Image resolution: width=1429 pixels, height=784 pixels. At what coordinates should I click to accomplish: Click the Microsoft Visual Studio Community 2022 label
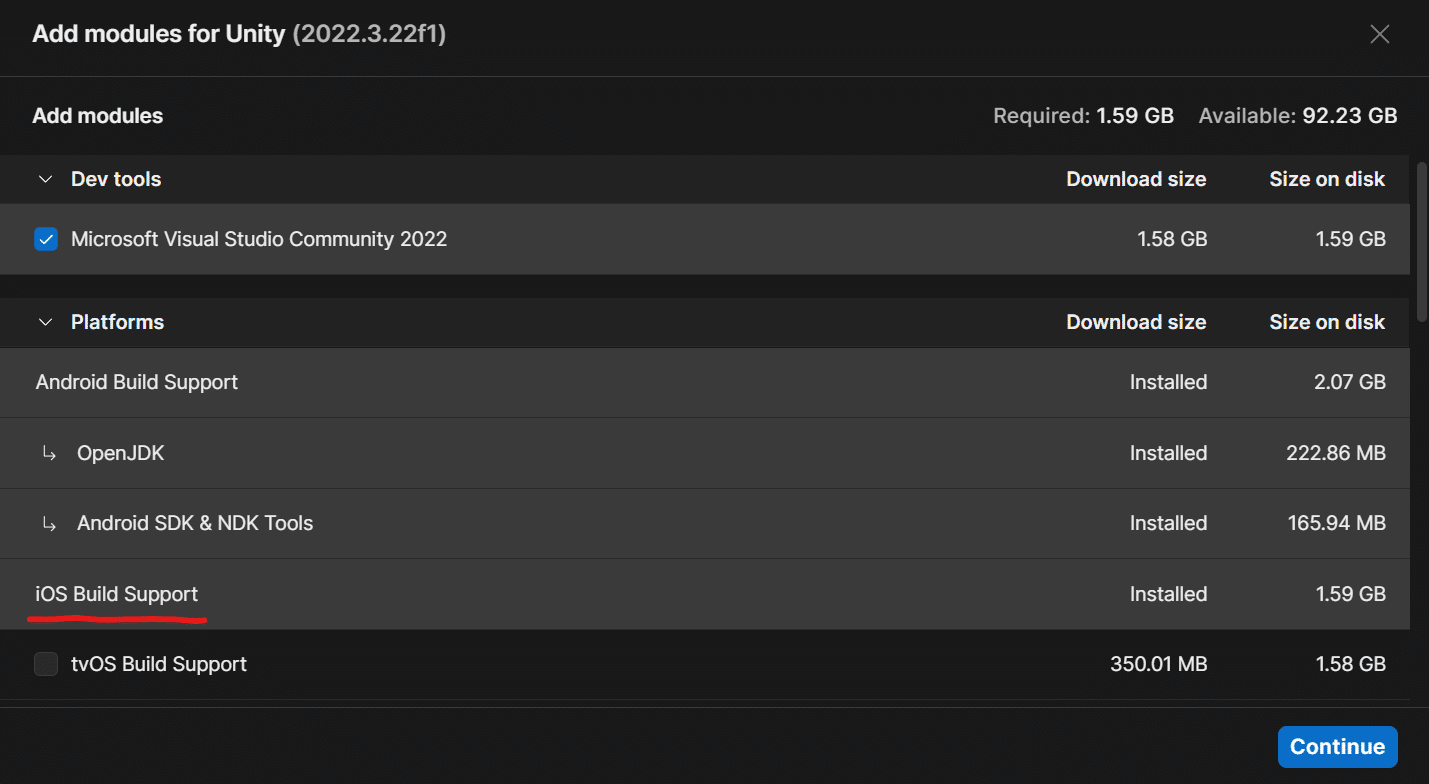(x=259, y=239)
